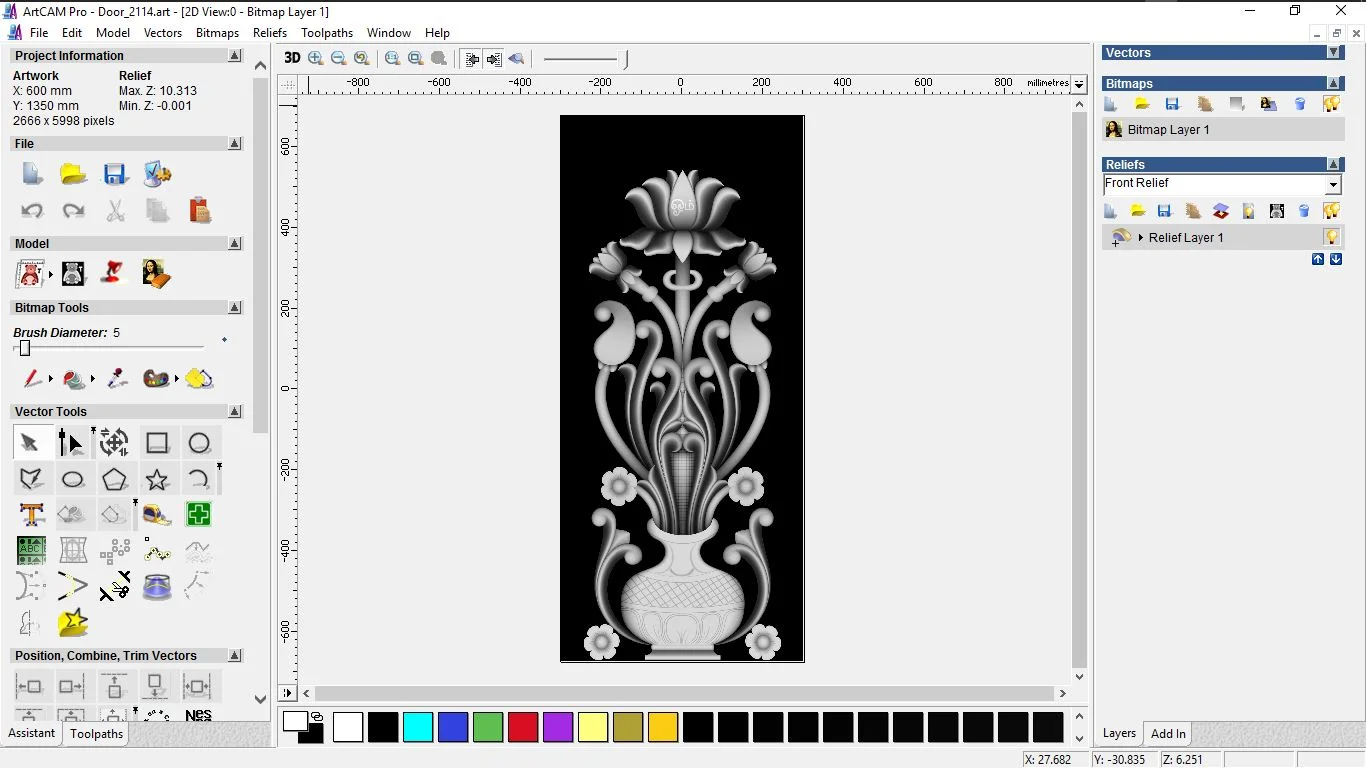Viewport: 1366px width, 768px height.
Task: Open the Toolpaths menu
Action: [327, 33]
